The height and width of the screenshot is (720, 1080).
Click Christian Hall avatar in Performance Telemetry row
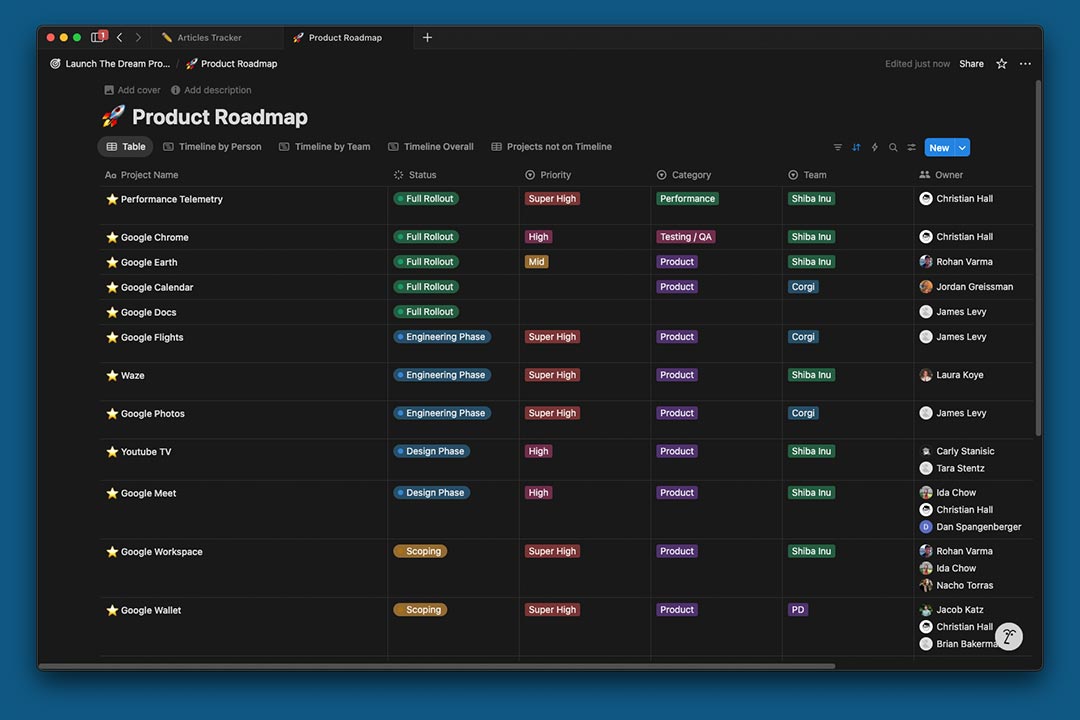click(x=926, y=198)
